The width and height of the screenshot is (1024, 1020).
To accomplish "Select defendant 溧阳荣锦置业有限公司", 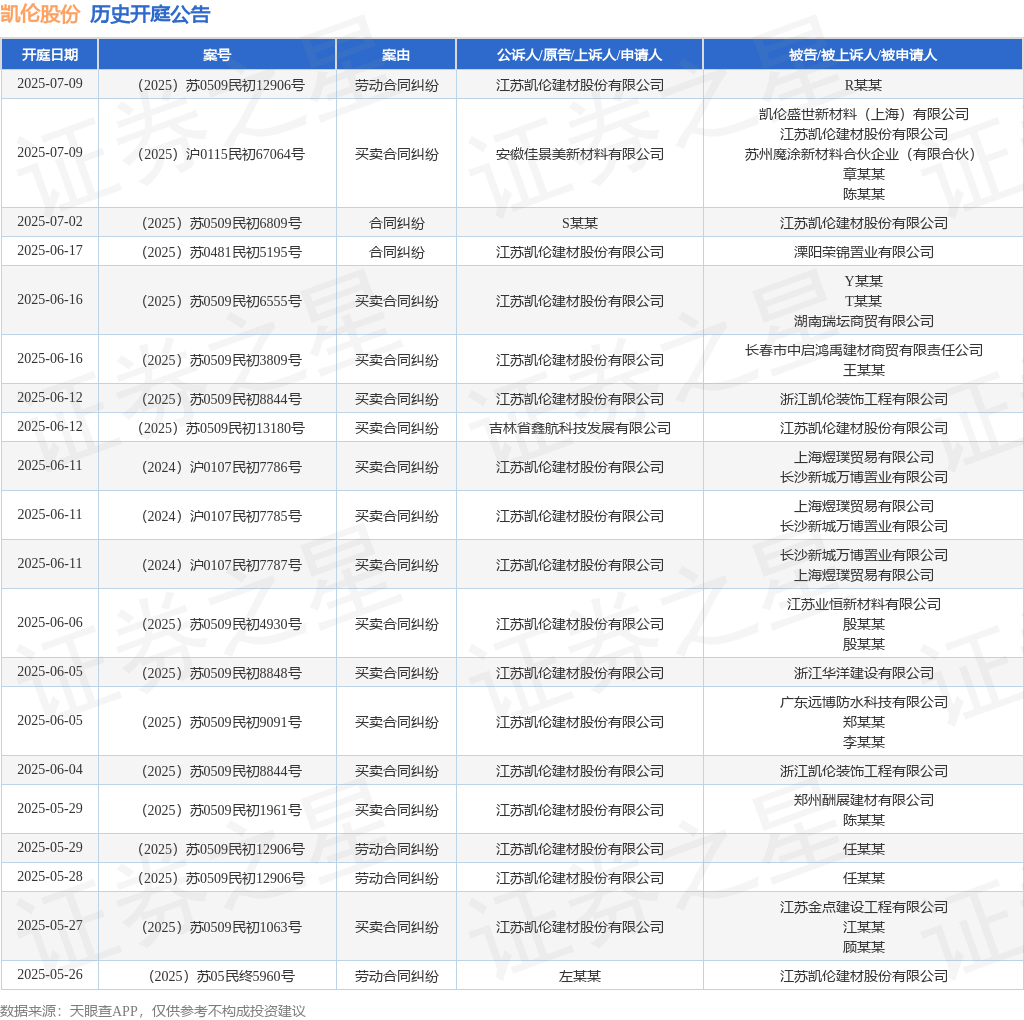I will [863, 252].
